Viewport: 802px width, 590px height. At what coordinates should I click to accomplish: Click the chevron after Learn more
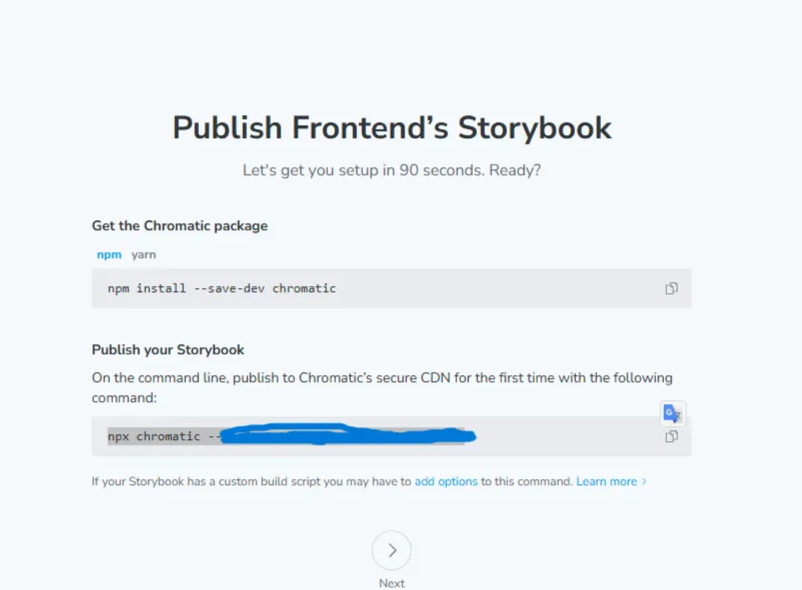point(644,482)
